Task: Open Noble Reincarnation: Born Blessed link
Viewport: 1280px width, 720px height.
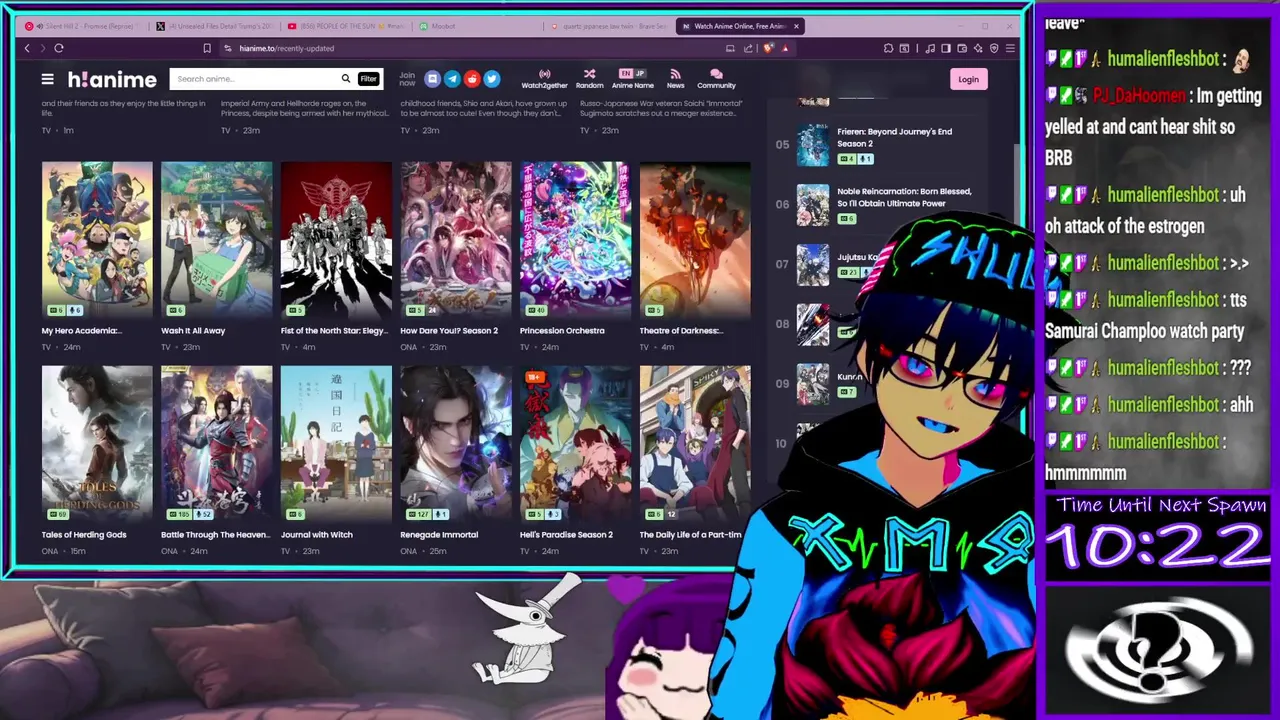Action: [904, 197]
